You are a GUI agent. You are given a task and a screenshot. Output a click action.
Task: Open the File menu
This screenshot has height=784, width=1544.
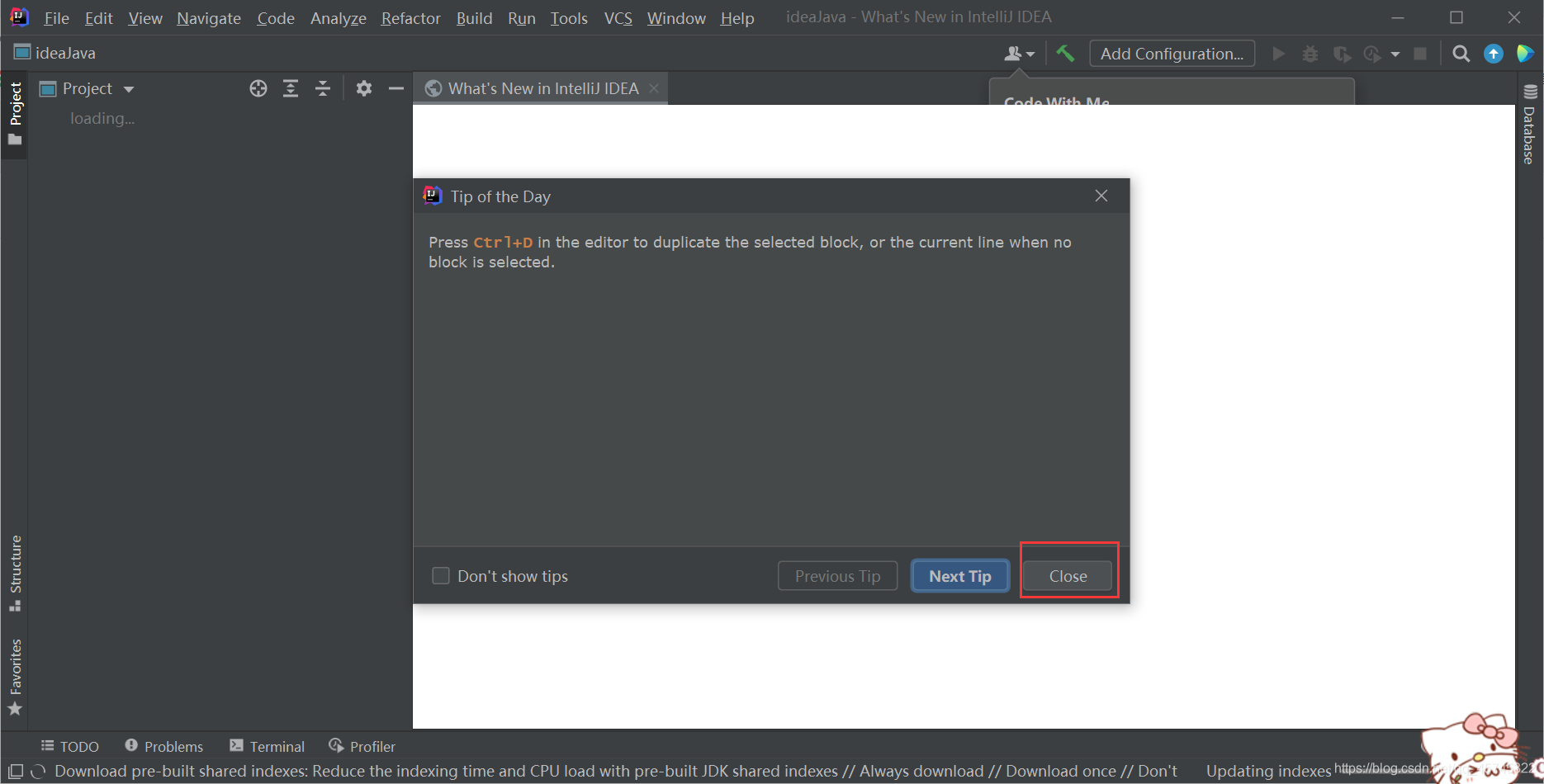[x=56, y=18]
